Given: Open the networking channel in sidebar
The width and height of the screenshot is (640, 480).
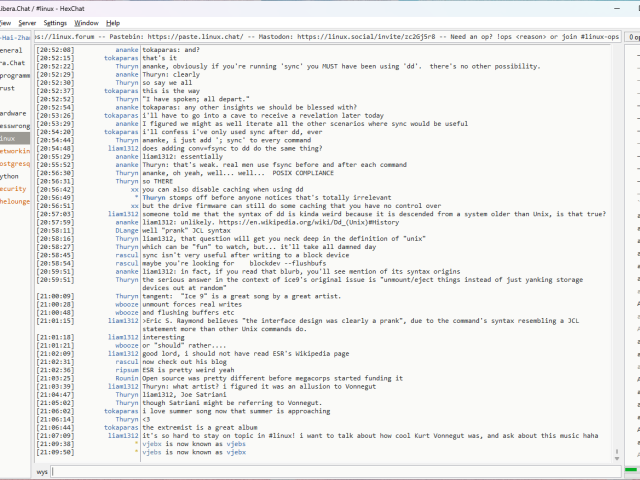Looking at the screenshot, I should [x=14, y=150].
